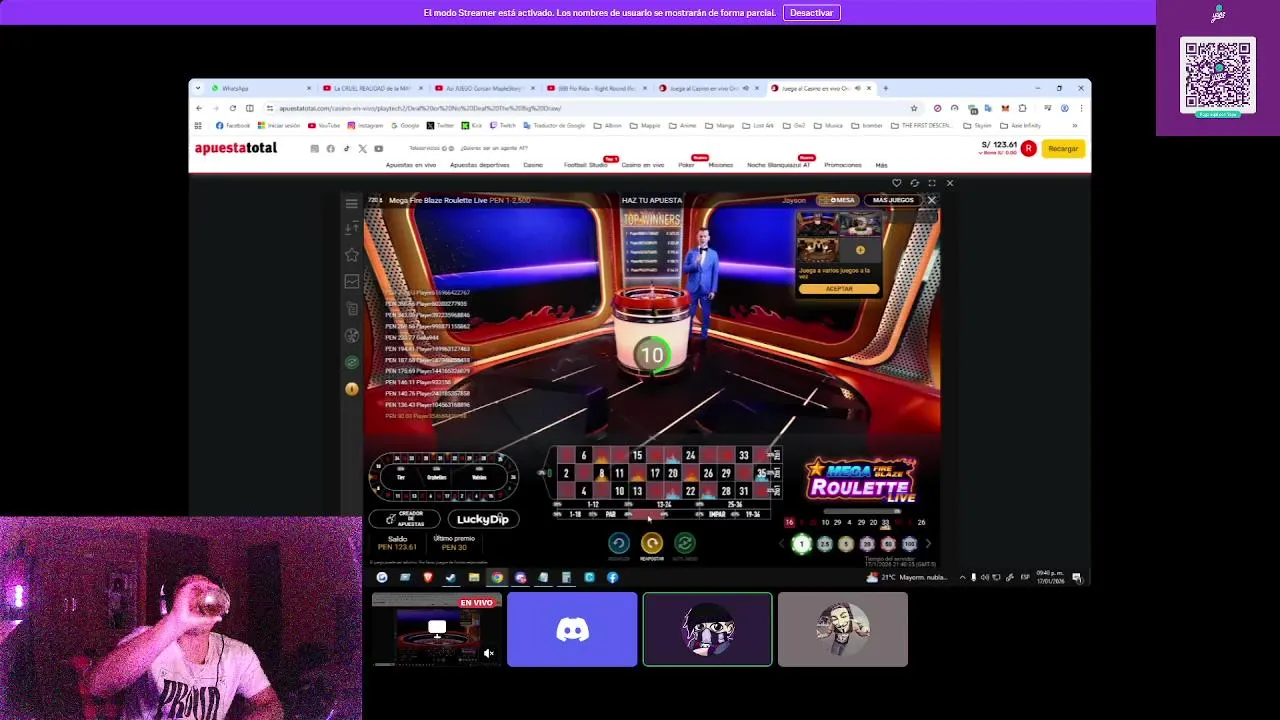Bookmark page with the star icon in address bar
Screen dimensions: 1280x720
tap(914, 108)
